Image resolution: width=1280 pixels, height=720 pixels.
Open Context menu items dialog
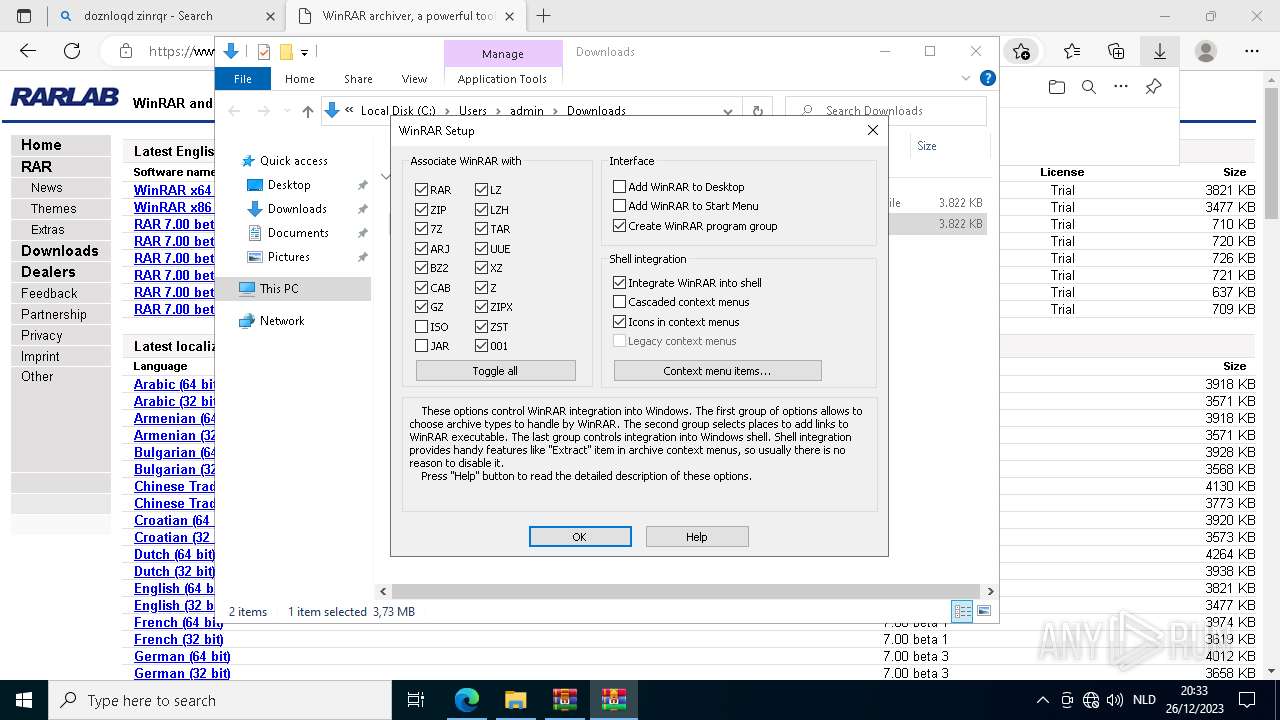click(717, 371)
